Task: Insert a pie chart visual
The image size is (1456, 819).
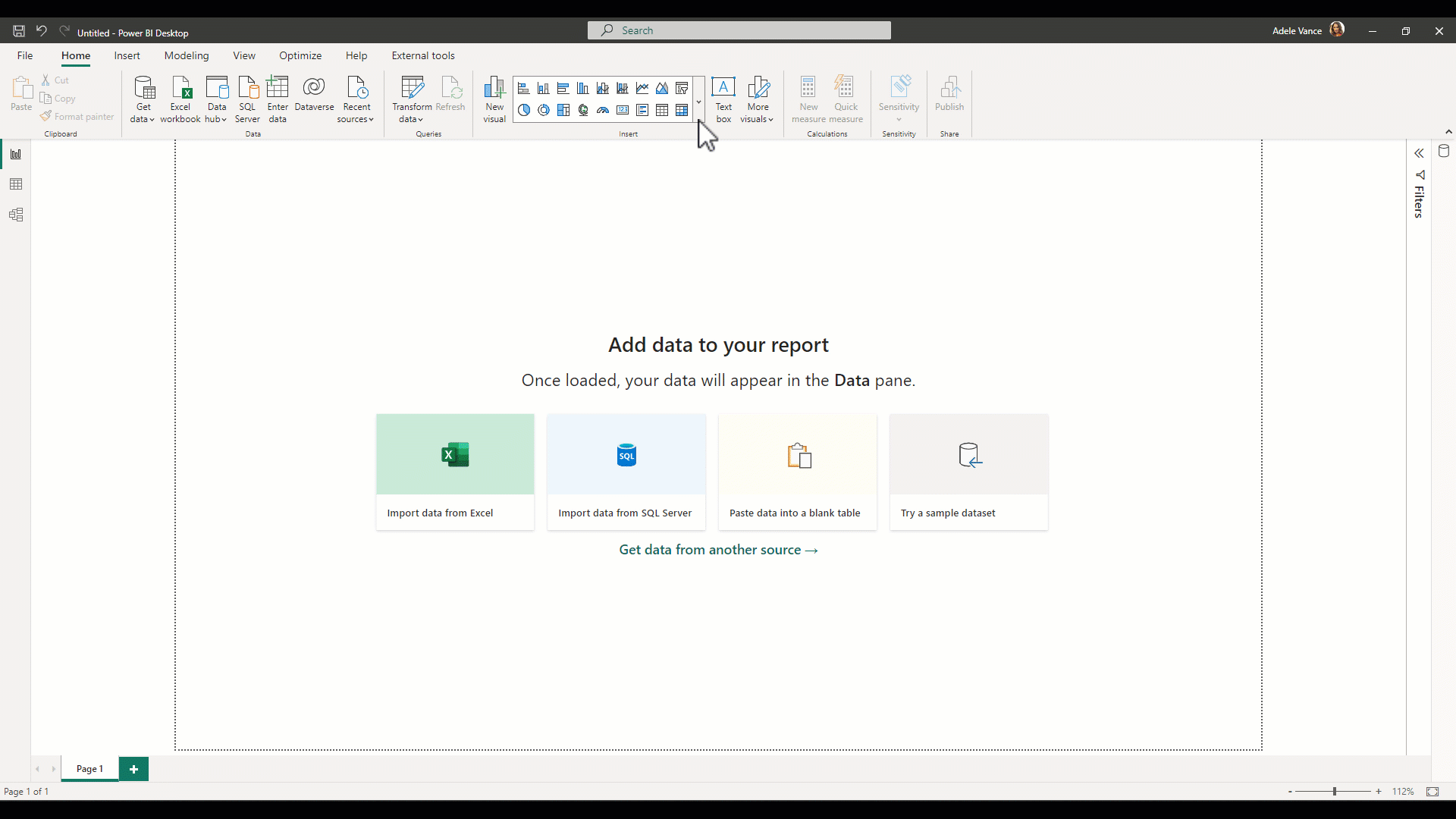Action: pos(523,110)
